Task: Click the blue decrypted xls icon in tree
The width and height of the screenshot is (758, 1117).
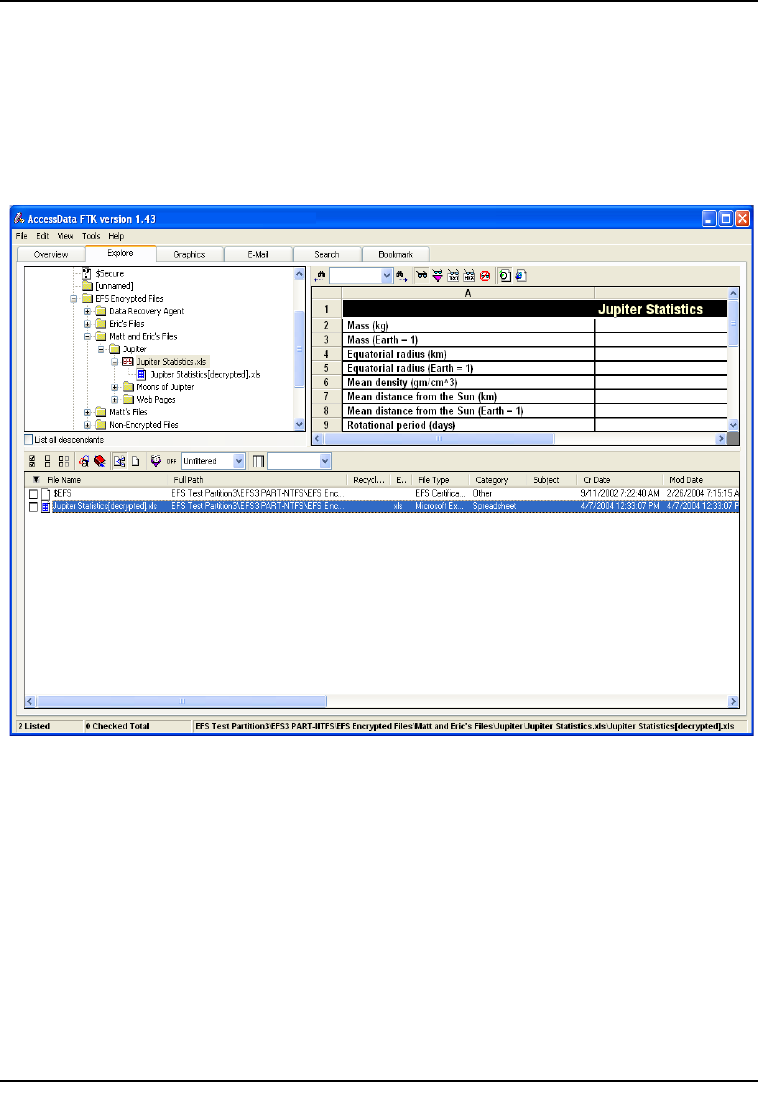Action: pos(141,375)
